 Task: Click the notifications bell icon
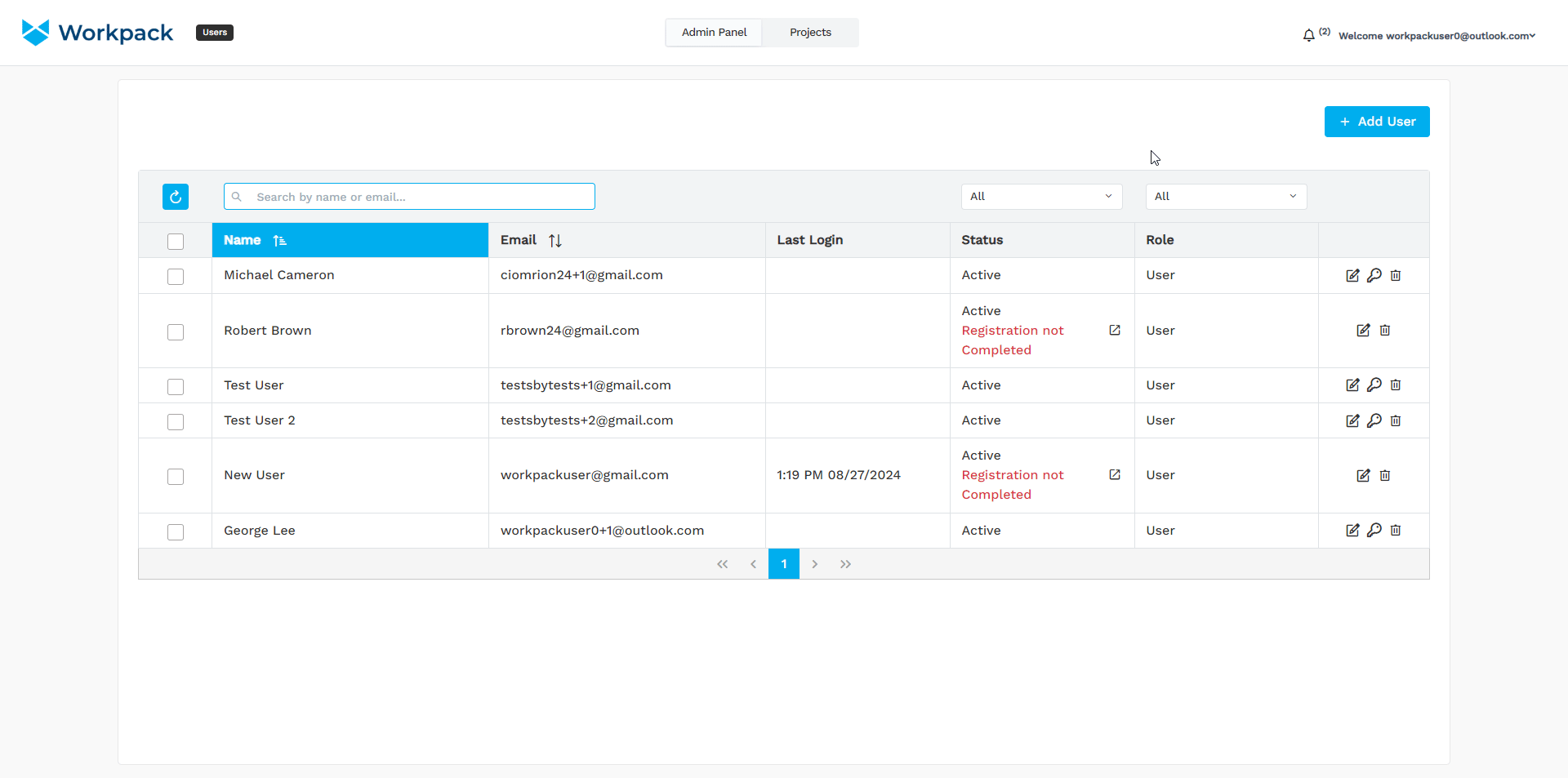1308,35
